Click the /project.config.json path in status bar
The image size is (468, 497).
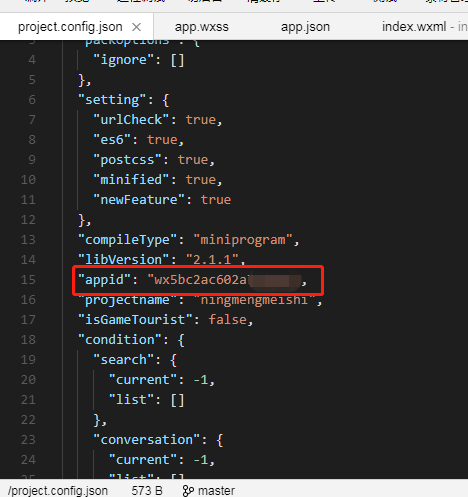58,491
